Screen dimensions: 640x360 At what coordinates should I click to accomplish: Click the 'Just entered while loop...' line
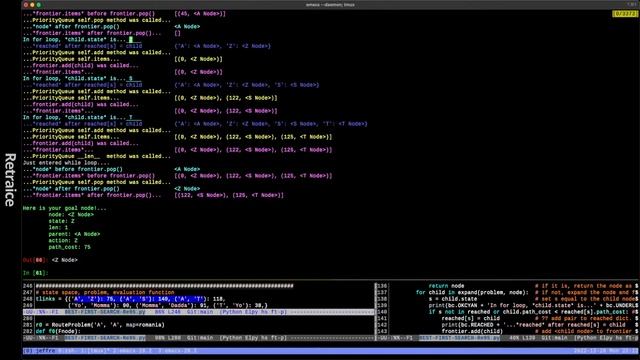pyautogui.click(x=66, y=163)
